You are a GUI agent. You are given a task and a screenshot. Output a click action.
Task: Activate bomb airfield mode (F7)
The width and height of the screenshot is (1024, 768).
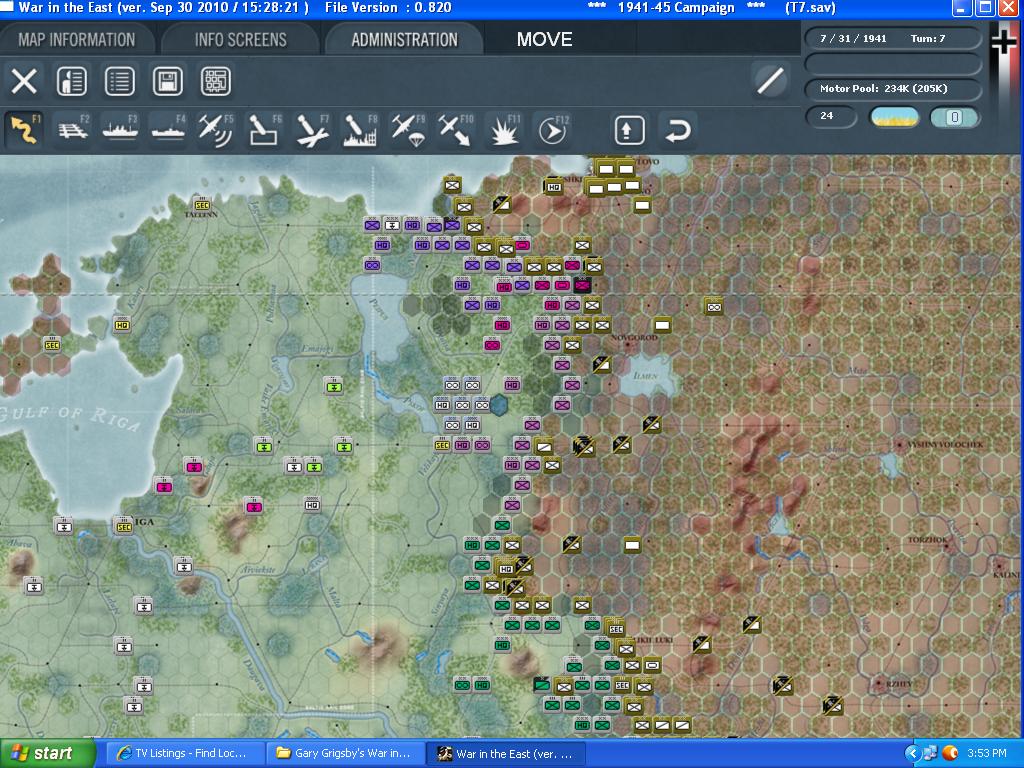(312, 129)
